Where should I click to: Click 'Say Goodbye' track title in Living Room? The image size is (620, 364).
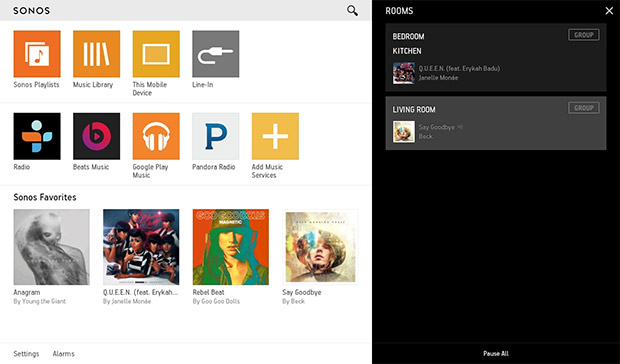[437, 127]
